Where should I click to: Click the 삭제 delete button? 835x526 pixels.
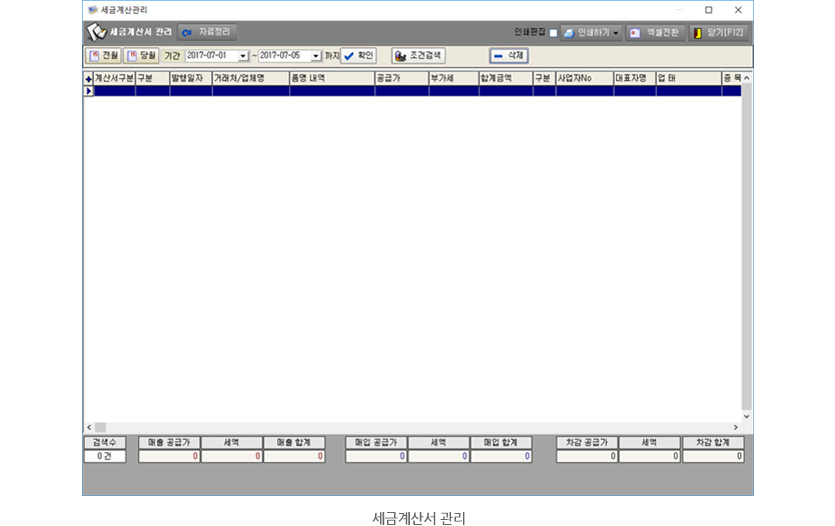click(x=508, y=56)
